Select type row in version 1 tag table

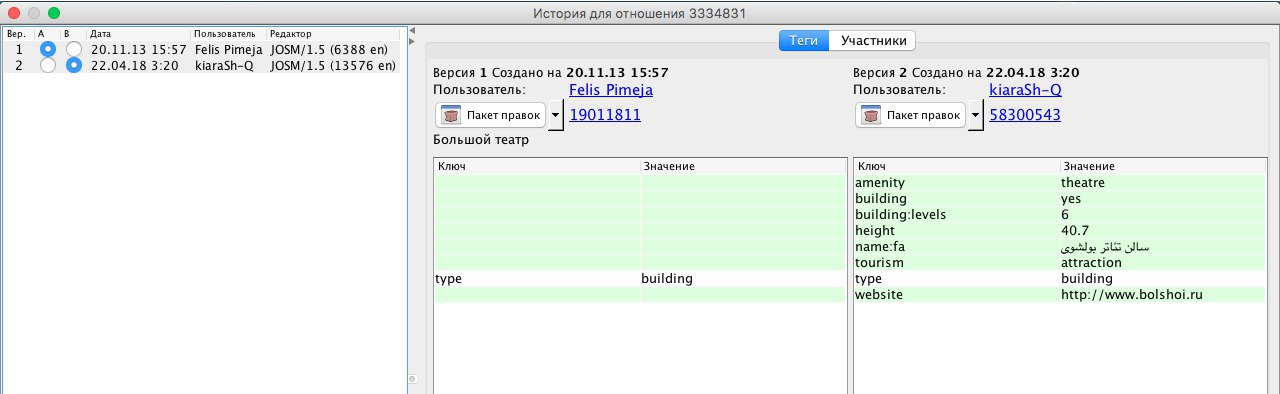(x=639, y=279)
